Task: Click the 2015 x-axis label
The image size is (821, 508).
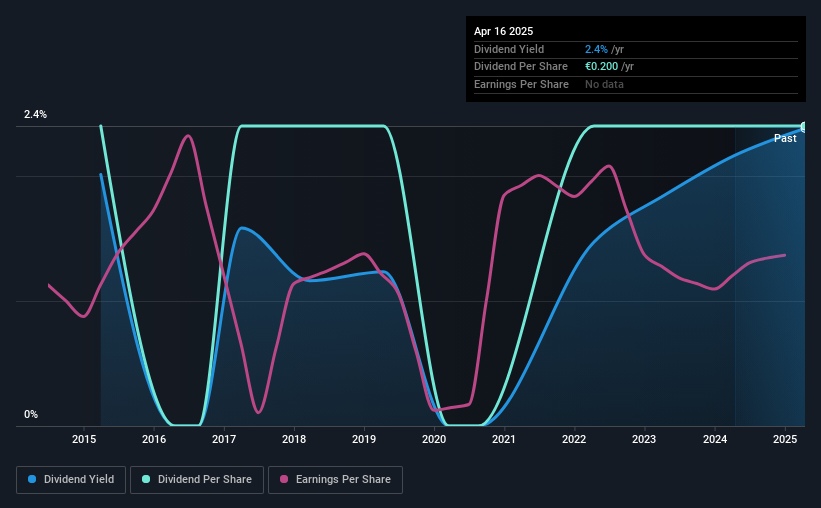Action: pos(84,439)
